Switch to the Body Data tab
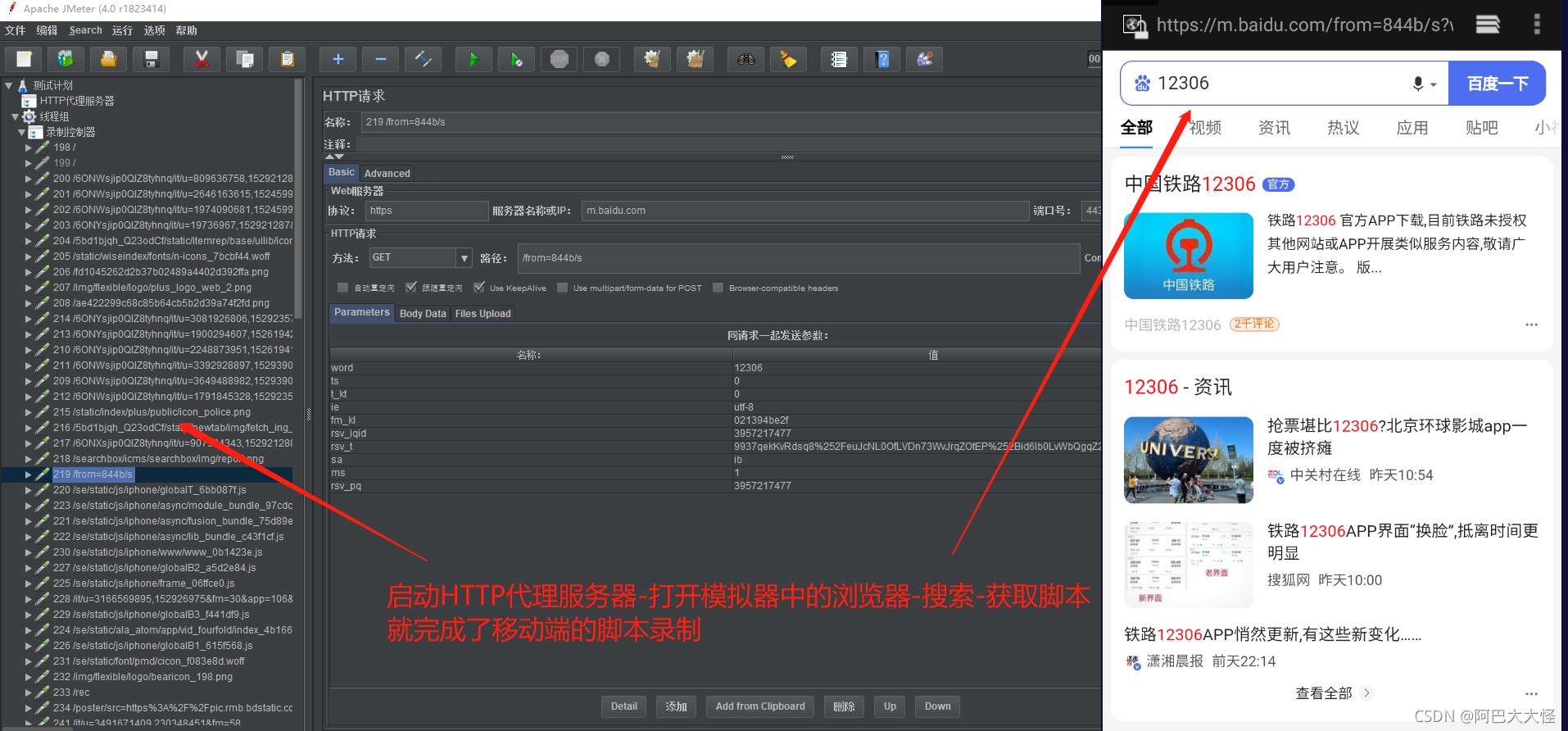Viewport: 1568px width, 731px height. click(x=423, y=313)
